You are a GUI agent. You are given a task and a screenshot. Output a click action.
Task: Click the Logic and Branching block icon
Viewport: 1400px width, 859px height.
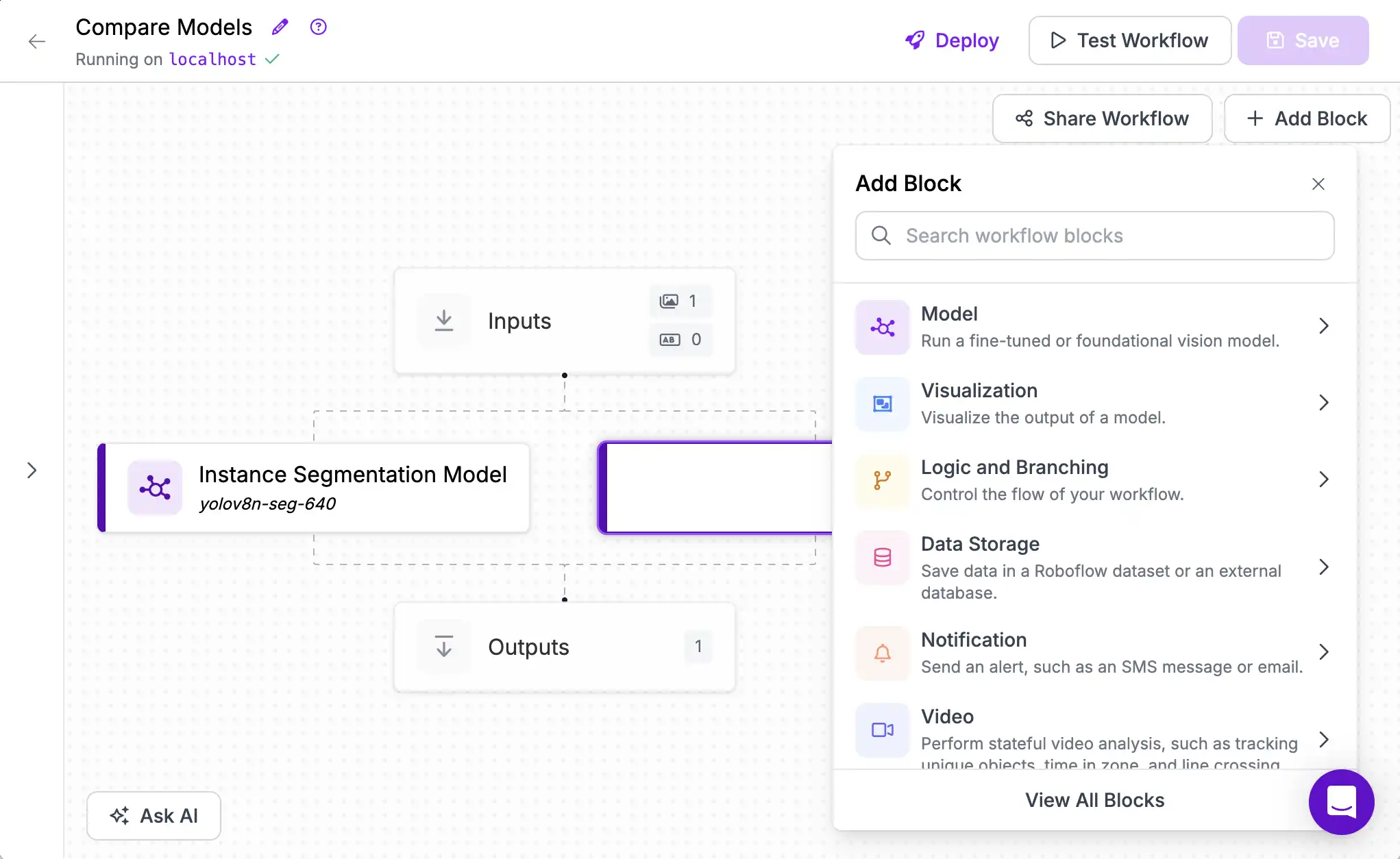tap(880, 479)
